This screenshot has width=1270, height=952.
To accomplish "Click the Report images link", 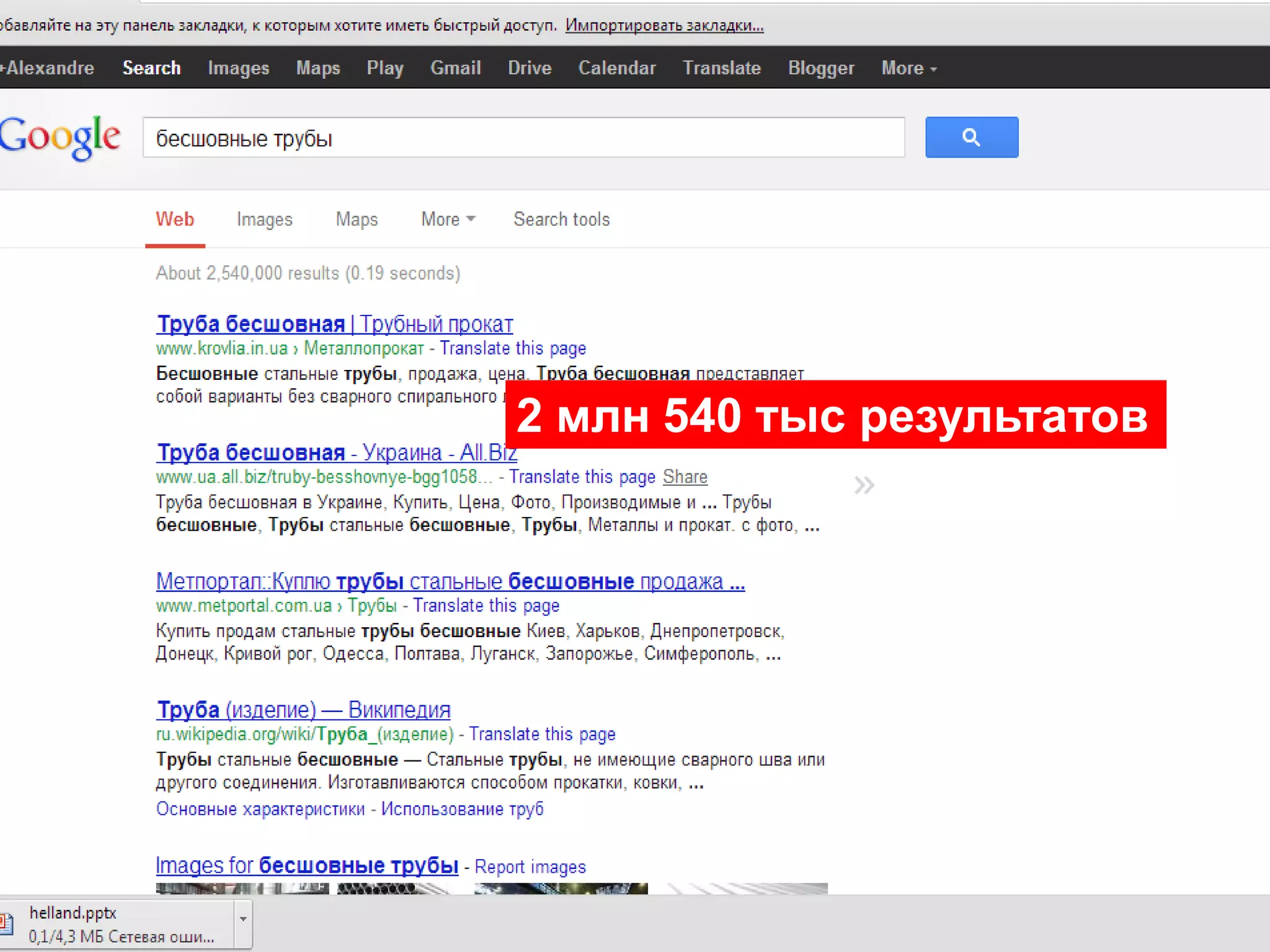I will coord(530,866).
